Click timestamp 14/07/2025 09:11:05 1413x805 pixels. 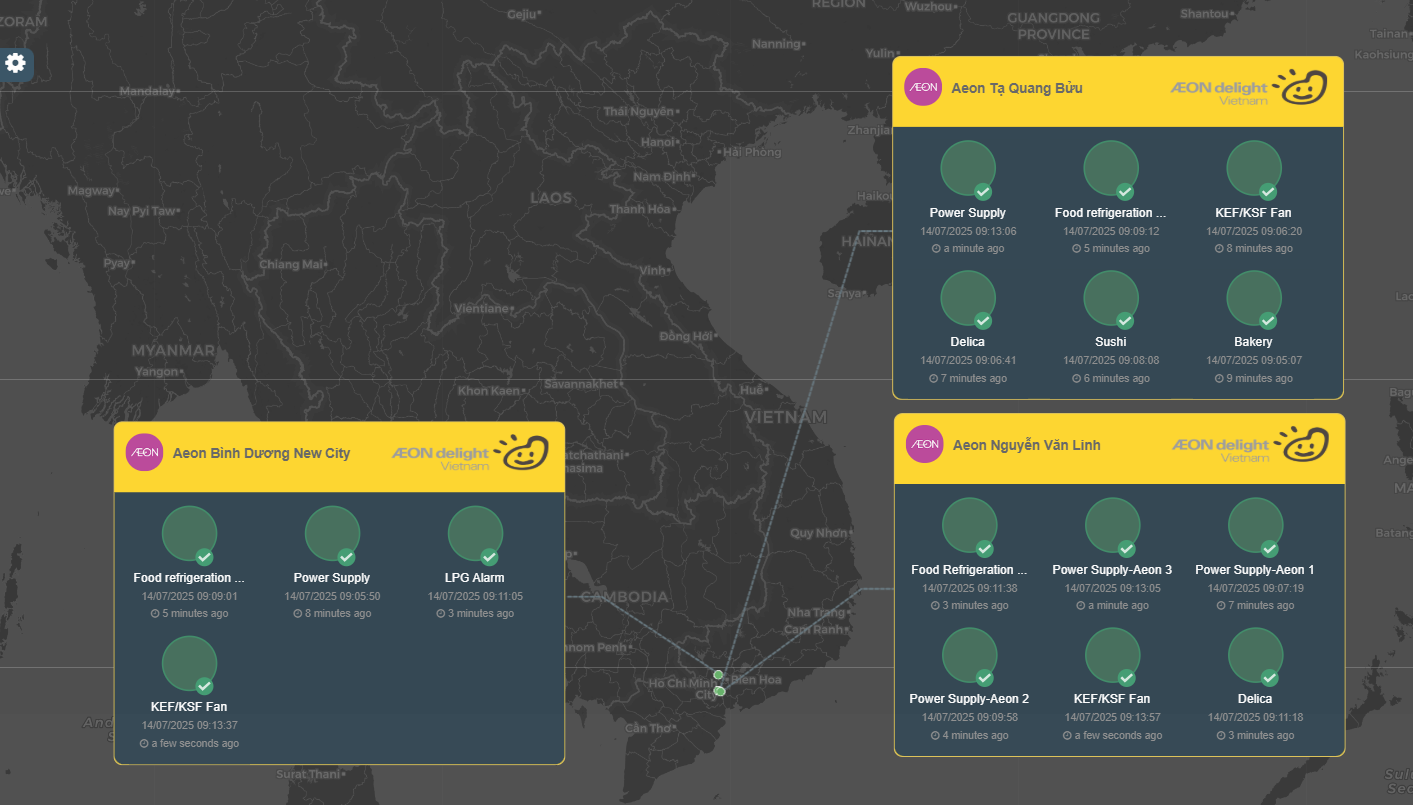(x=476, y=596)
